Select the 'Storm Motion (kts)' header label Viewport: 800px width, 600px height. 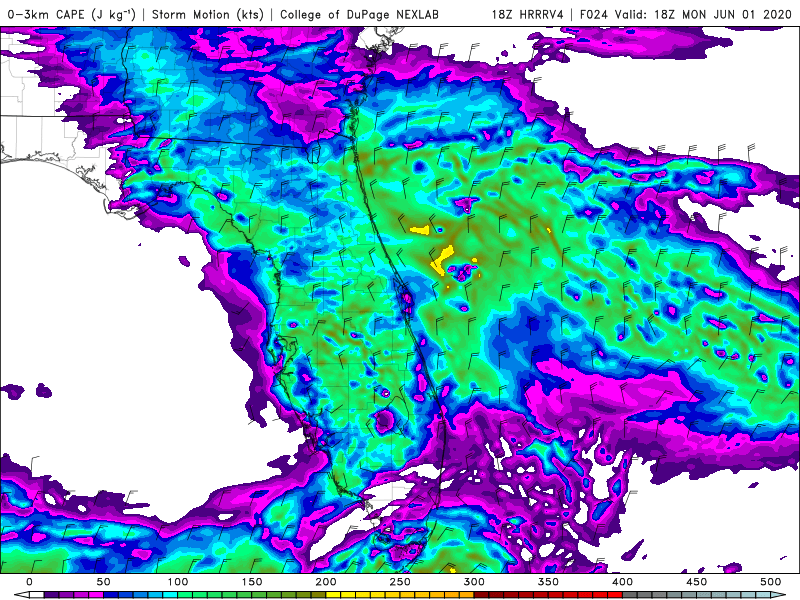[x=208, y=14]
